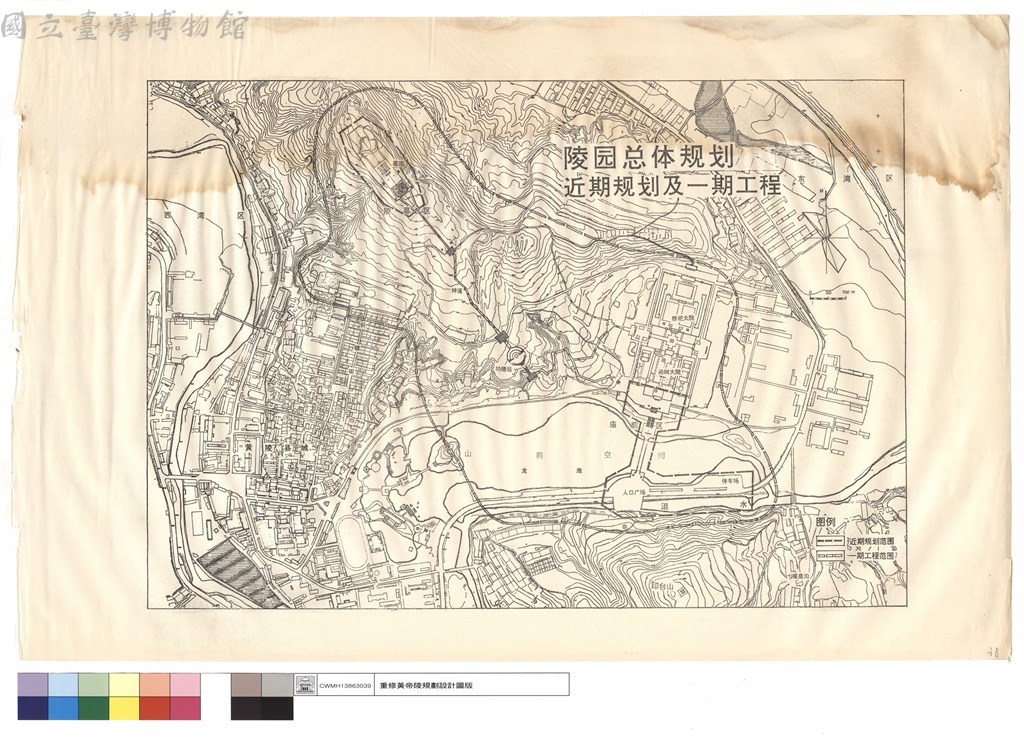
Task: Click the 重修黃帝陵規劃設計圖版 caption text
Action: point(426,685)
